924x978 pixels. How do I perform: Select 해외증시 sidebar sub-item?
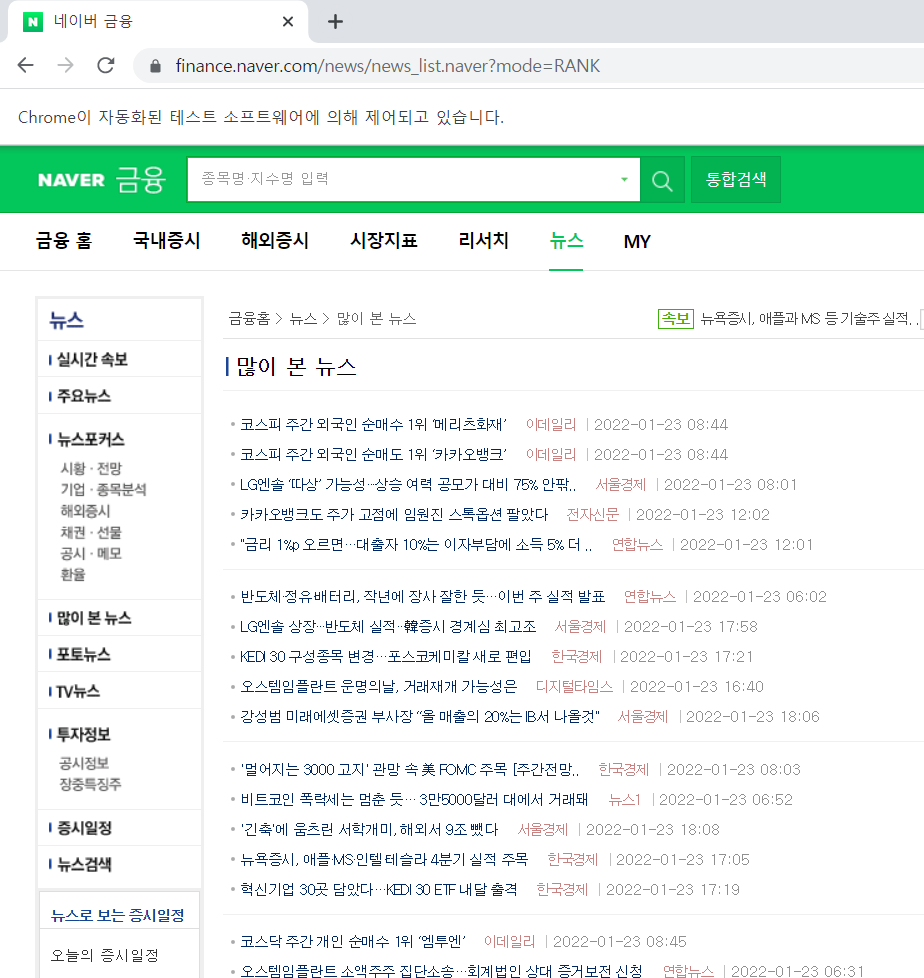click(x=85, y=511)
